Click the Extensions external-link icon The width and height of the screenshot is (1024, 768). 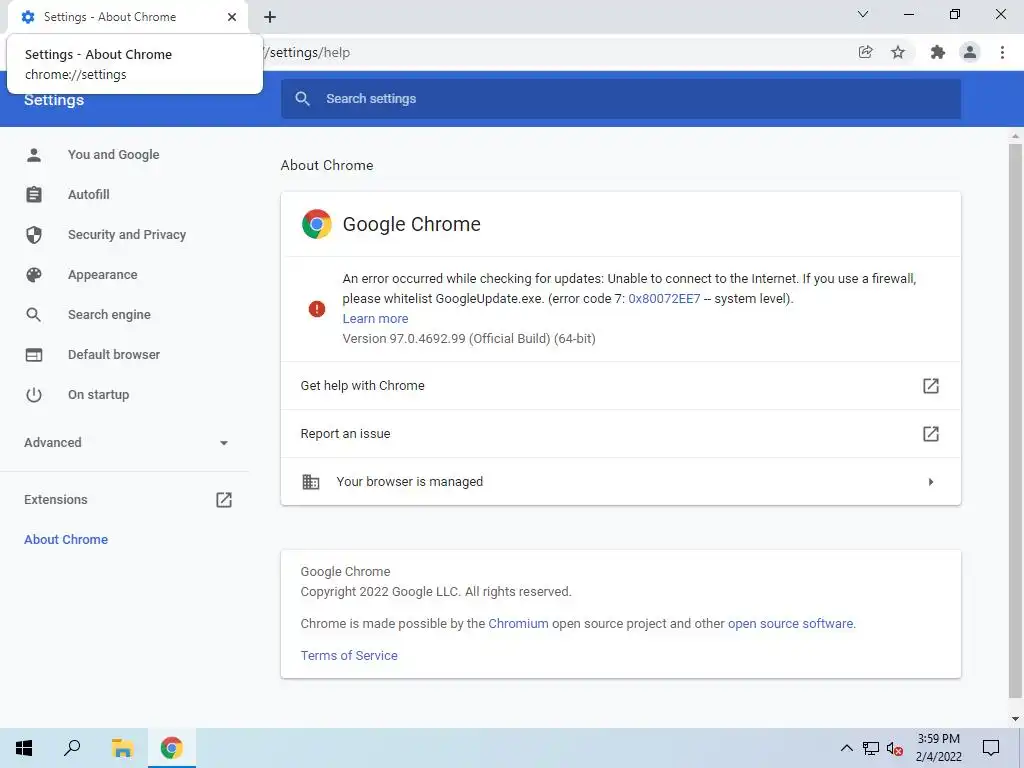coord(224,500)
